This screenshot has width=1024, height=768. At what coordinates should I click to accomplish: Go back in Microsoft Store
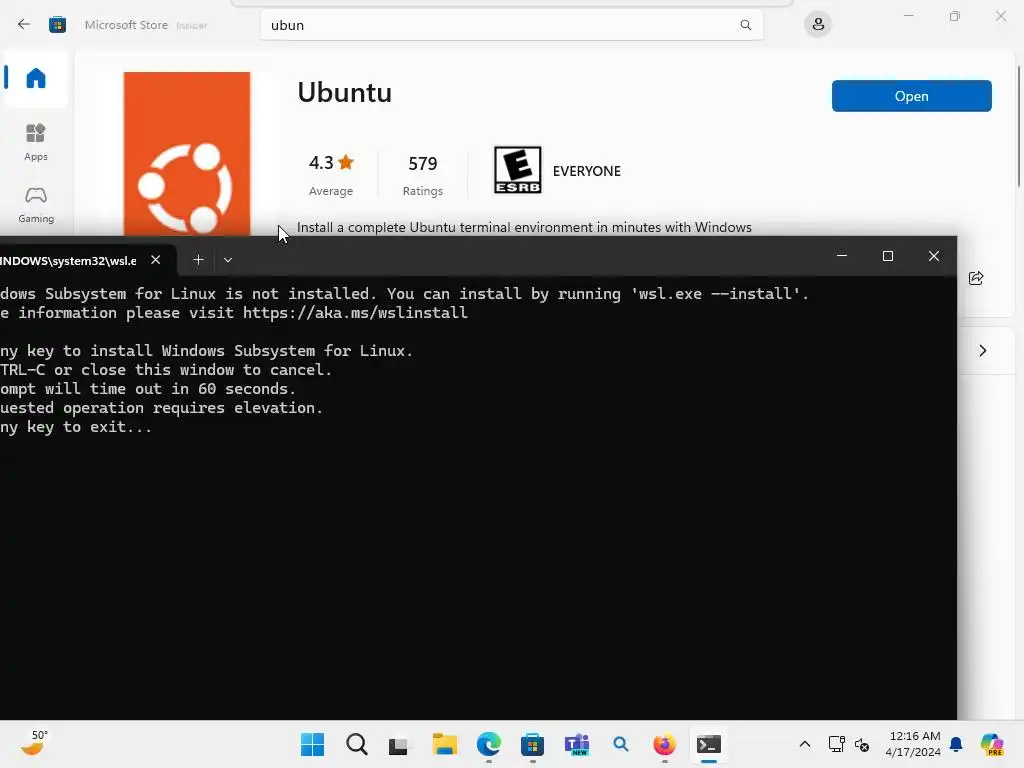[x=24, y=25]
